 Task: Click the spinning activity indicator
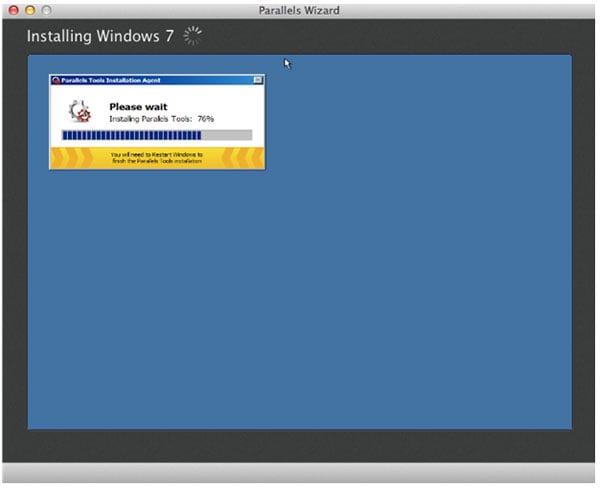(192, 36)
